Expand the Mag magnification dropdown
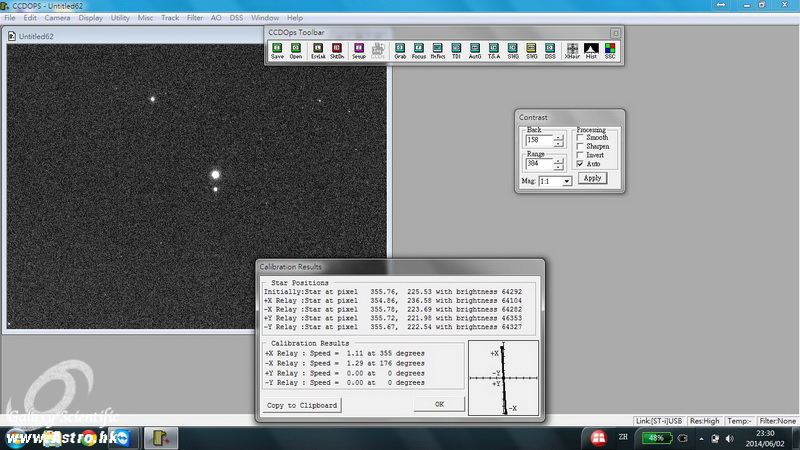800x450 pixels. [567, 181]
